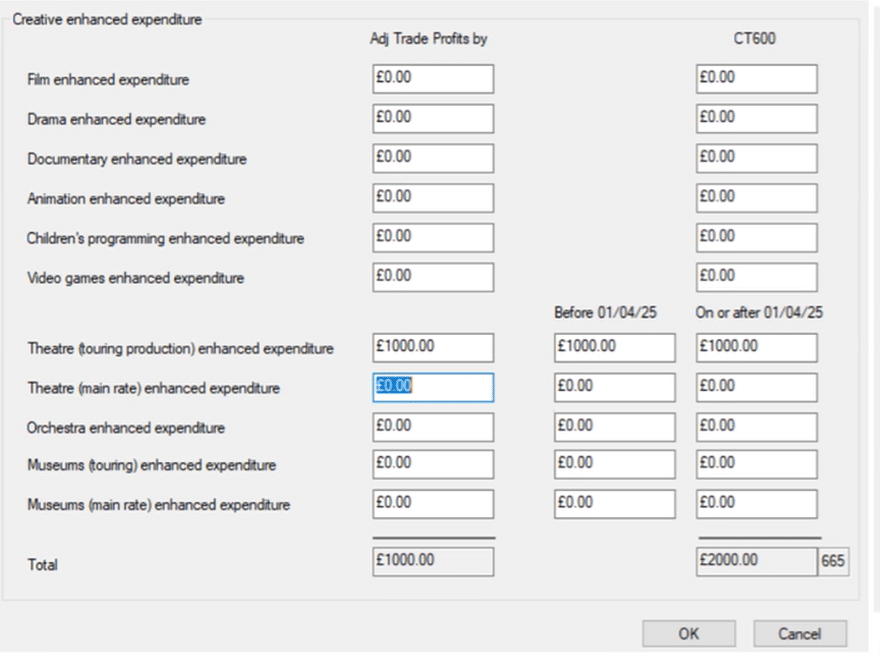Select Video games enhanced expenditure Adj Trade Profits field
The width and height of the screenshot is (880, 659).
(433, 277)
